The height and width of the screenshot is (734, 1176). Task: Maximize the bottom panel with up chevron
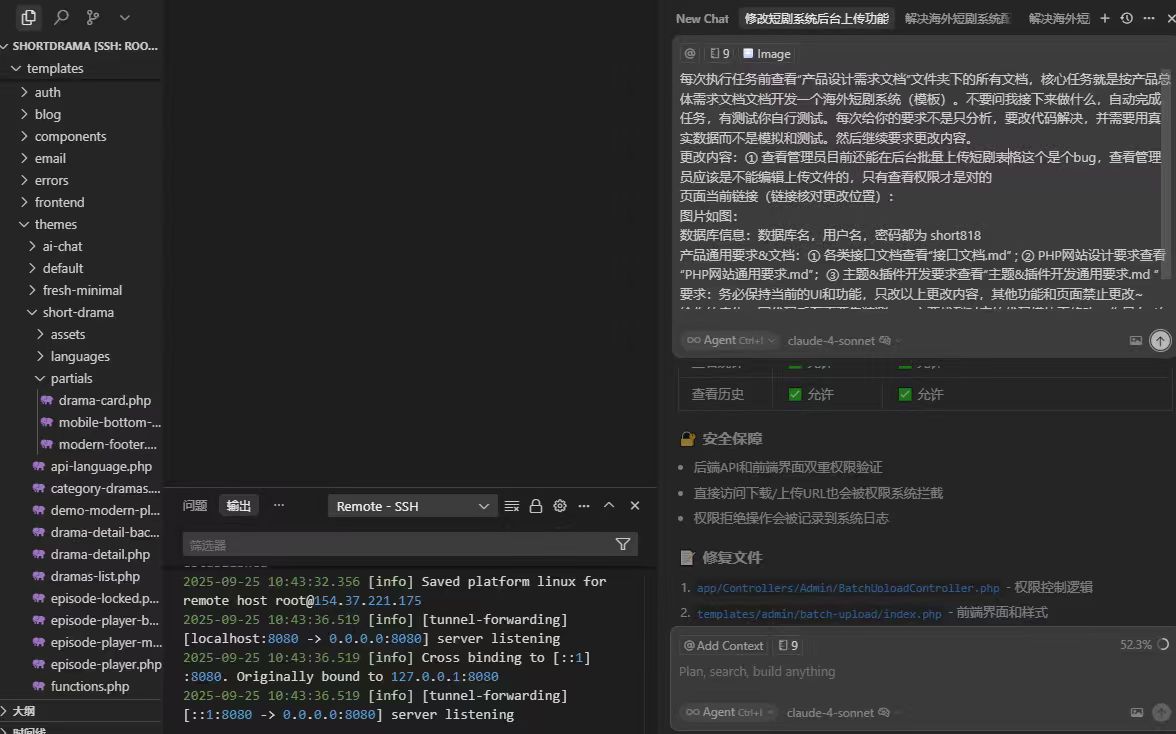click(609, 505)
